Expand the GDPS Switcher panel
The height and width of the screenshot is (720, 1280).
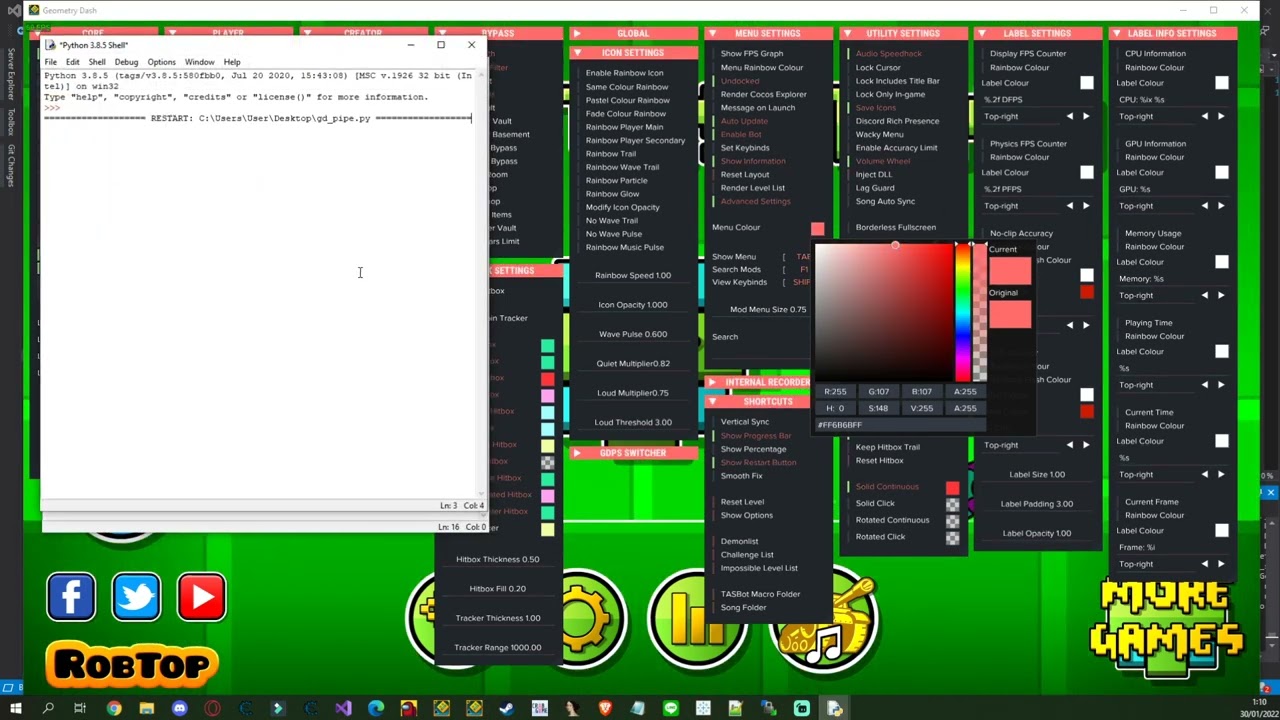tap(577, 453)
